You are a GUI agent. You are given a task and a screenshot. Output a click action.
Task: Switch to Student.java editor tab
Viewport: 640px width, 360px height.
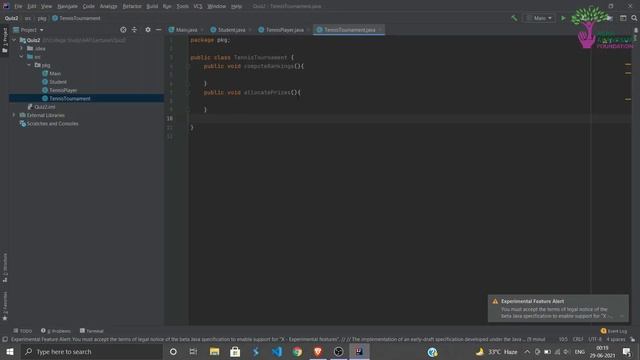coord(231,30)
